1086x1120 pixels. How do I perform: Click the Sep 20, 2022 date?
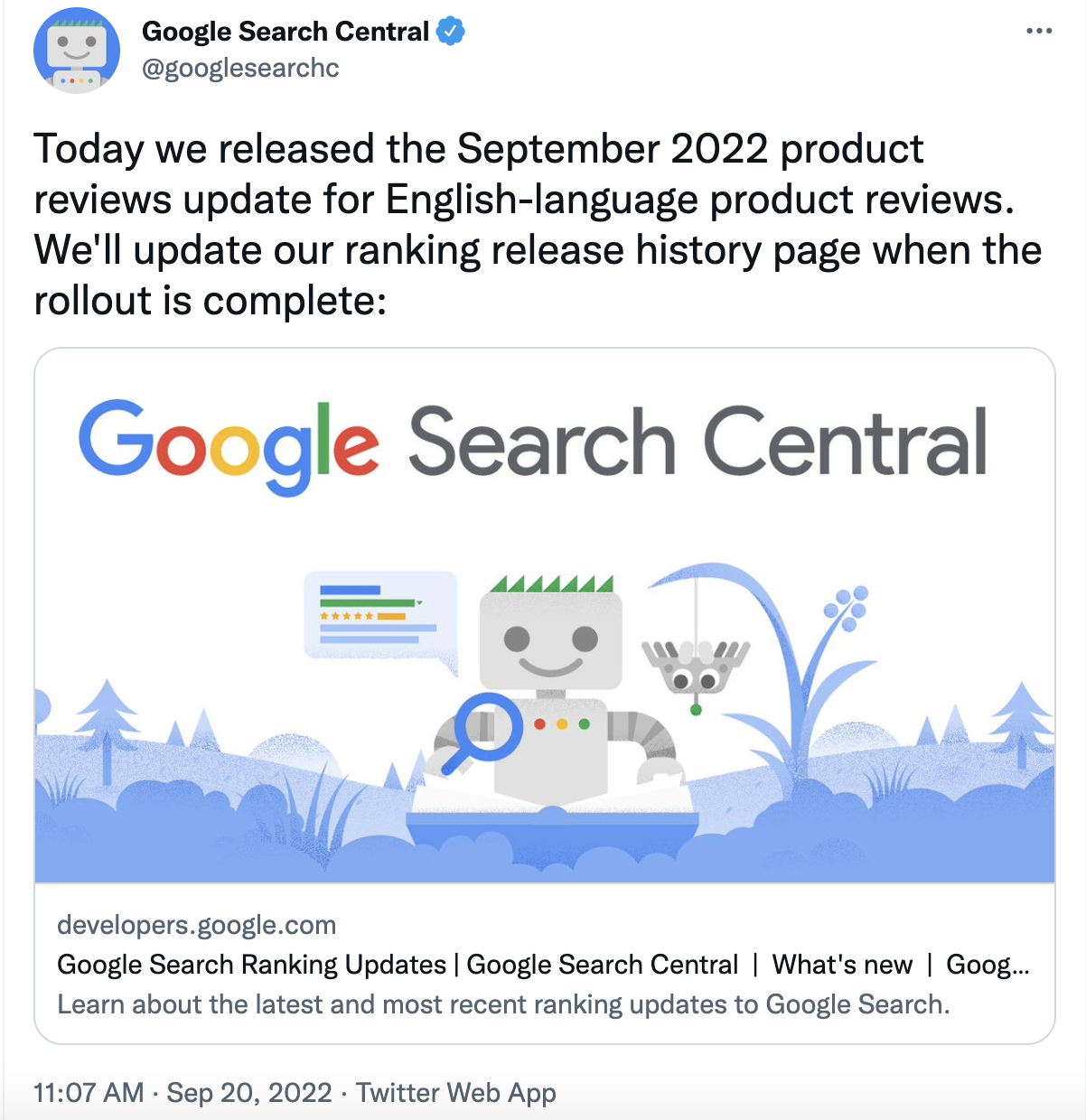[x=249, y=1093]
